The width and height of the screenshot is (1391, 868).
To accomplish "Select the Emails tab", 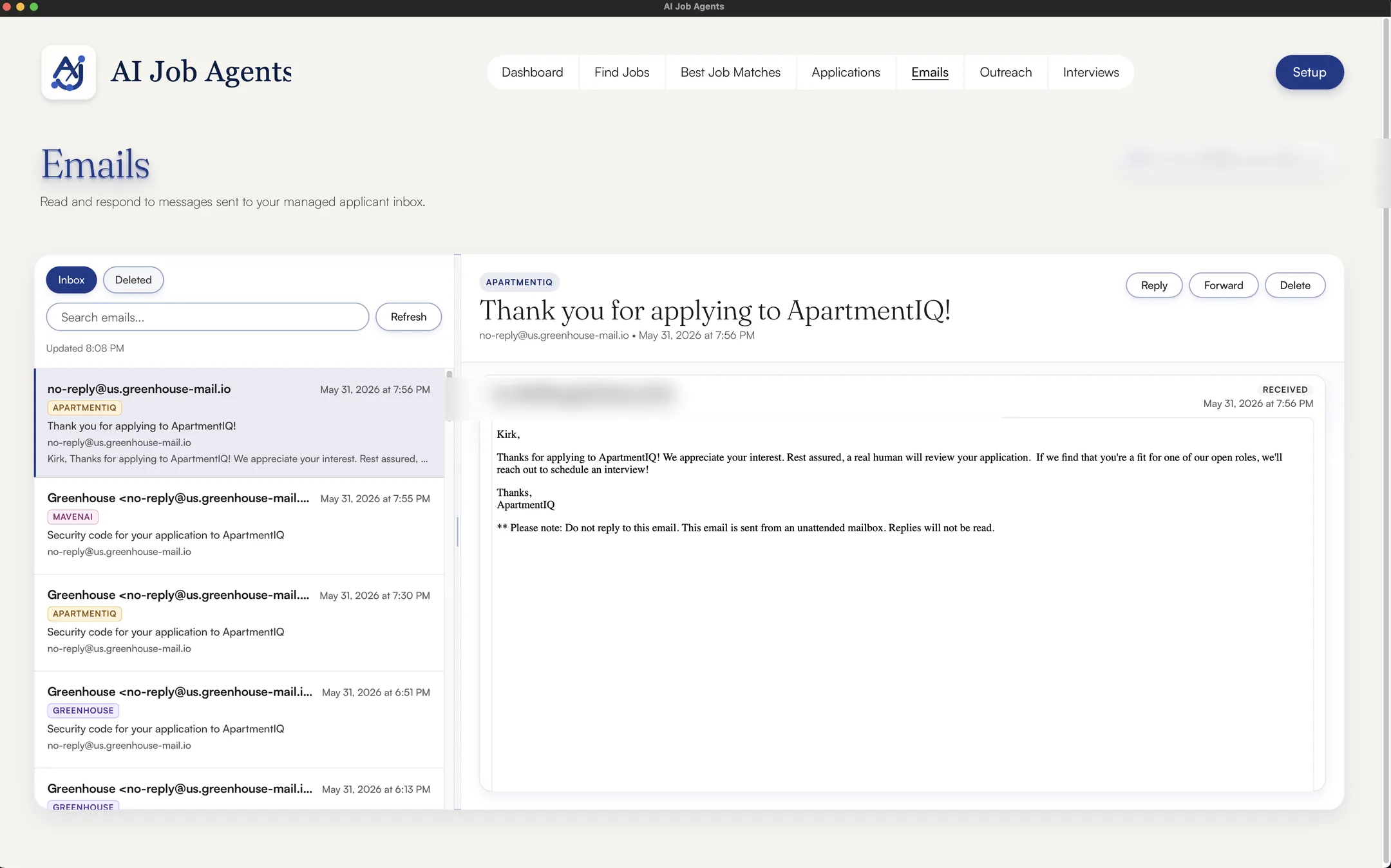I will [929, 72].
